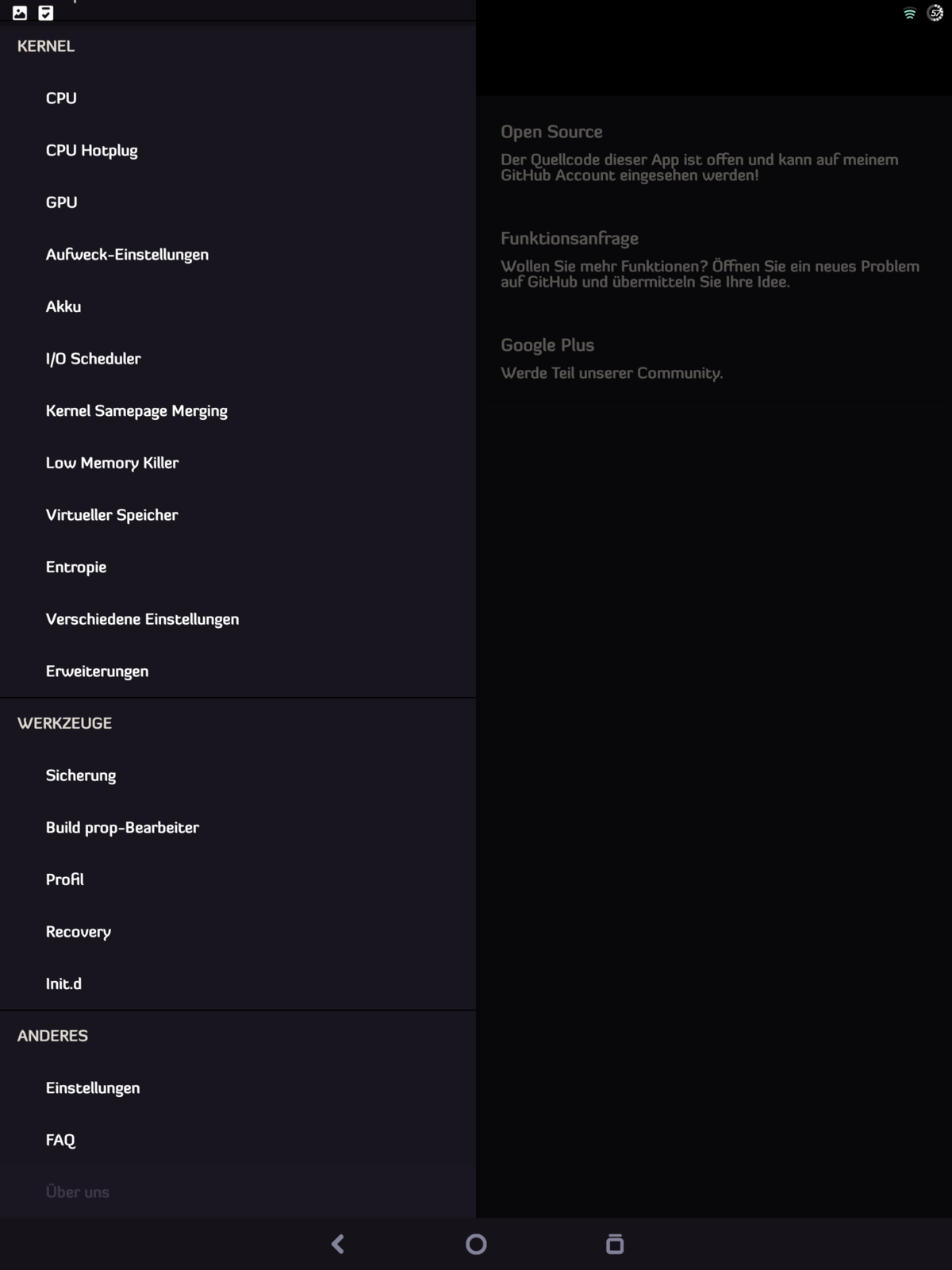
Task: Open the recent apps overview icon
Action: click(615, 1244)
